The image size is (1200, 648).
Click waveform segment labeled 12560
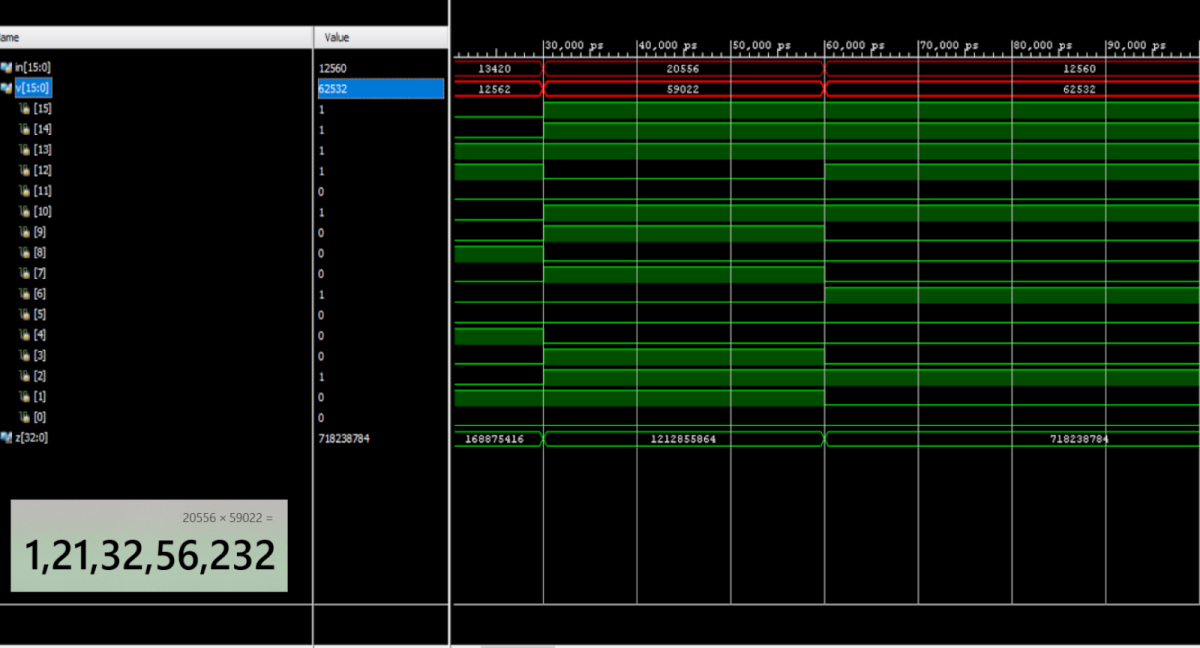[x=1013, y=69]
